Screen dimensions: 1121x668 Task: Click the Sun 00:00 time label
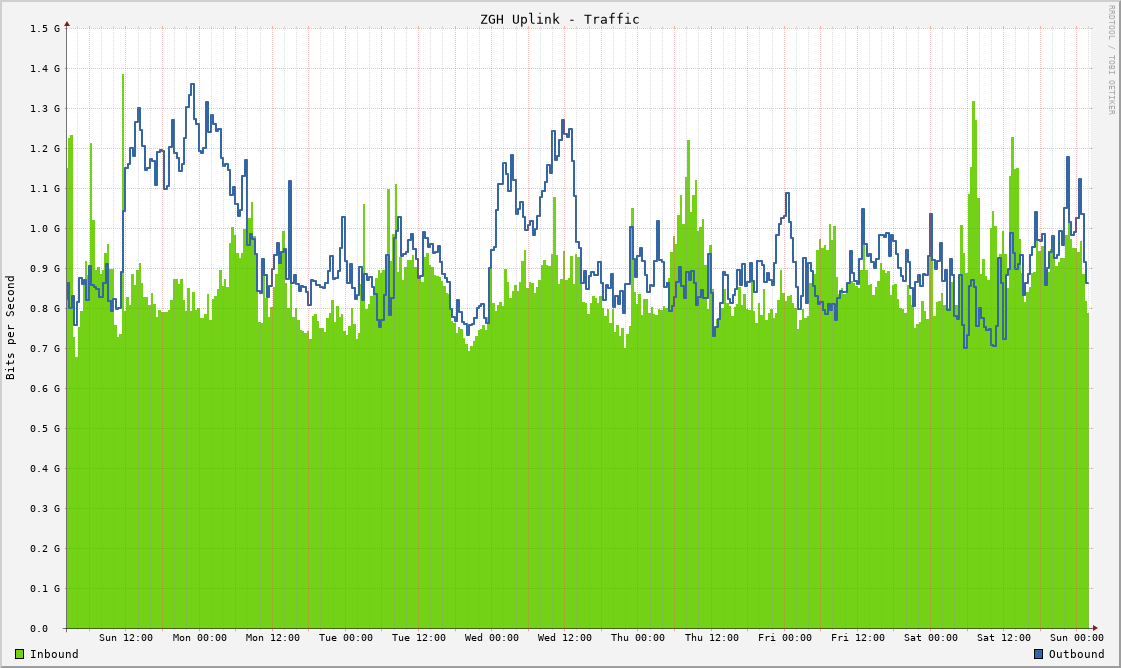1077,638
